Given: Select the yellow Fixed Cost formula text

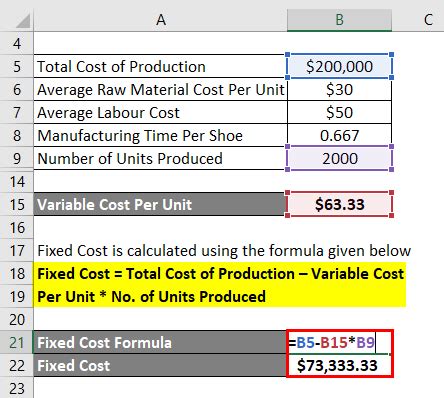Looking at the screenshot, I should pos(220,285).
